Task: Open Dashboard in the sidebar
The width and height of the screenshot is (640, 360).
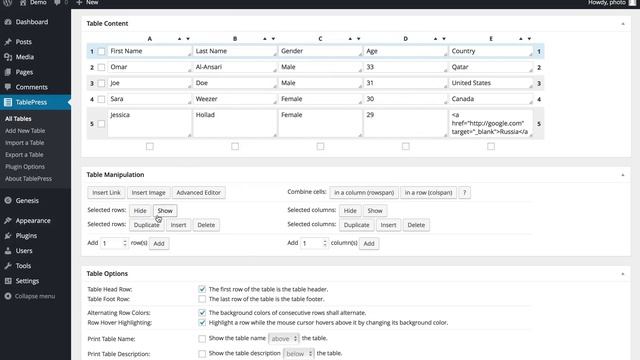Action: pyautogui.click(x=31, y=22)
